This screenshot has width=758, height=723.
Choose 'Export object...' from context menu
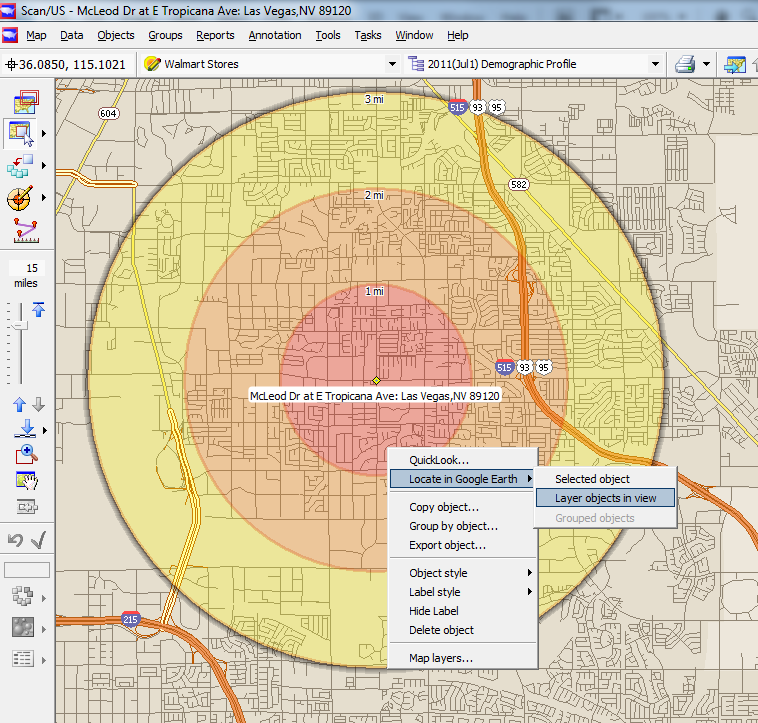(x=447, y=545)
